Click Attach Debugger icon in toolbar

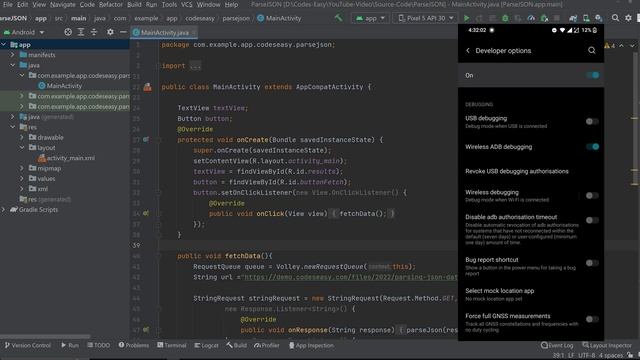[x=544, y=18]
